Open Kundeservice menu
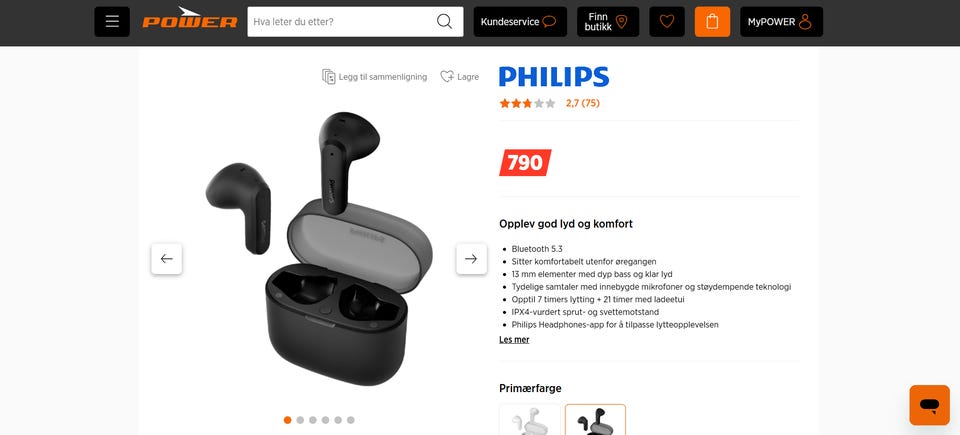The width and height of the screenshot is (960, 435). click(520, 21)
